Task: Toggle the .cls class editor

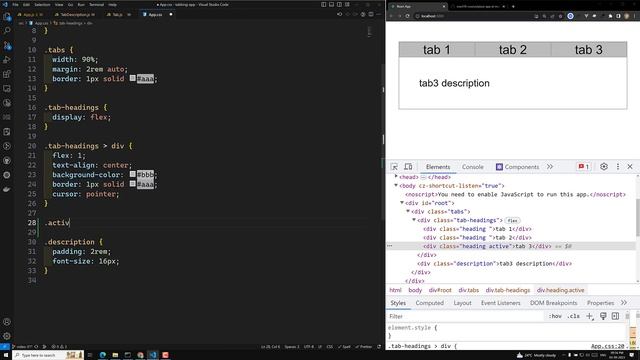Action: (x=573, y=316)
